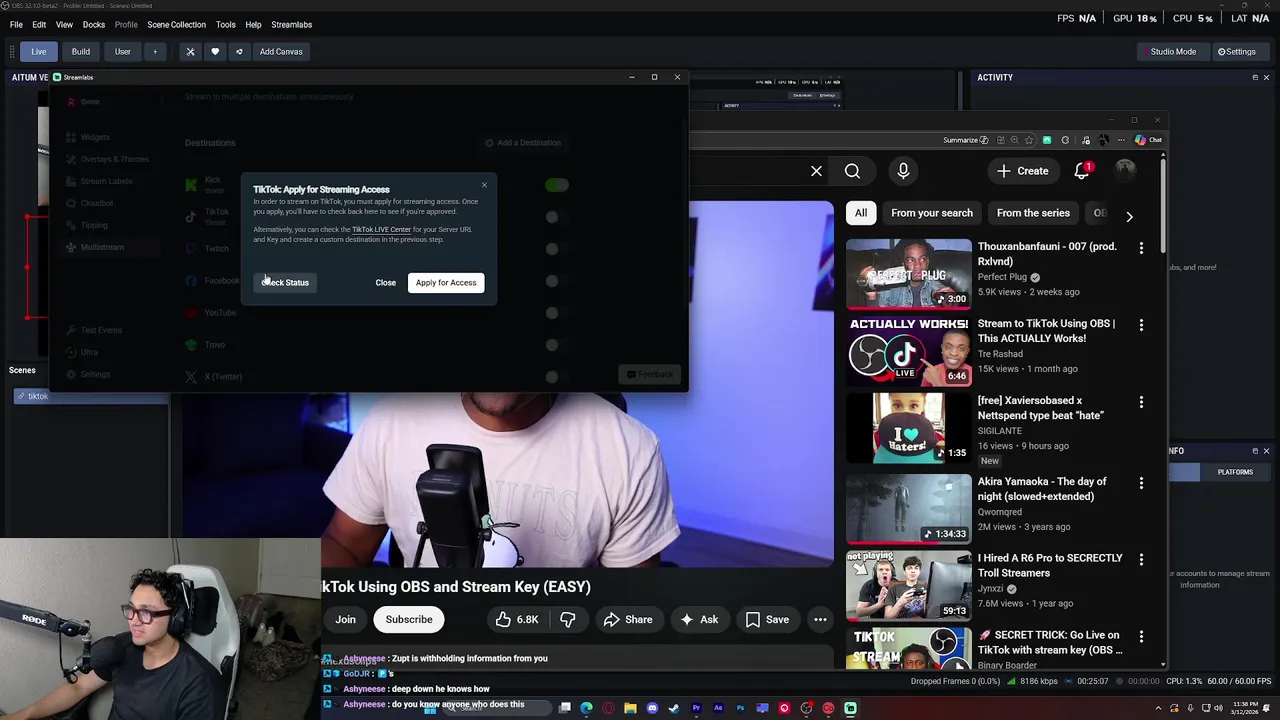Click Widgets in Streamlabs sidebar

point(95,137)
